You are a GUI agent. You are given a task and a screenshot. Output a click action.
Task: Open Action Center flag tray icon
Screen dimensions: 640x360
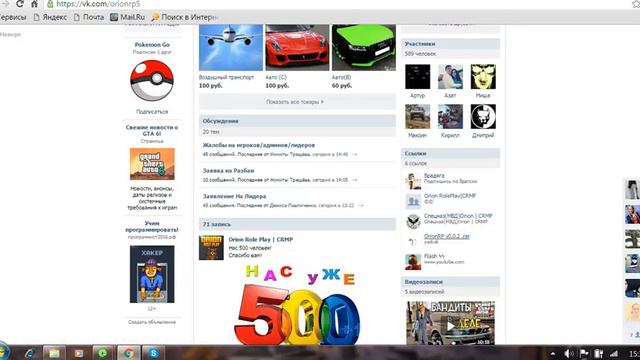click(584, 353)
